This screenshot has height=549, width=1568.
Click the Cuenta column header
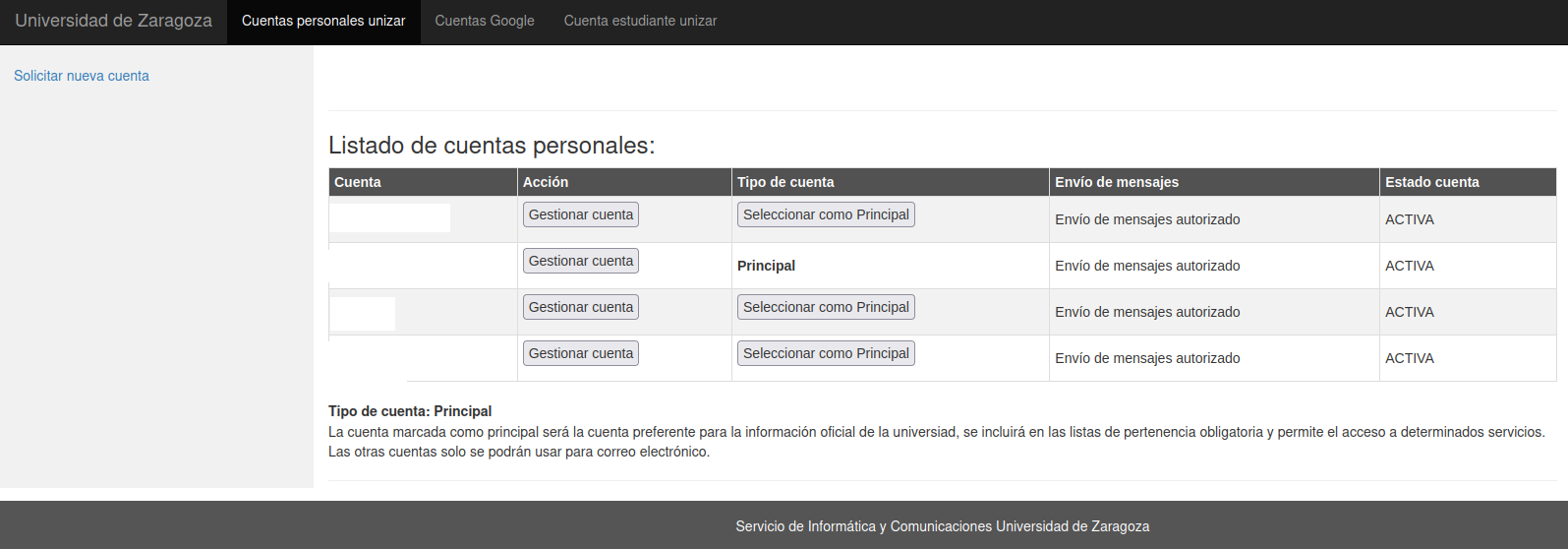(358, 182)
